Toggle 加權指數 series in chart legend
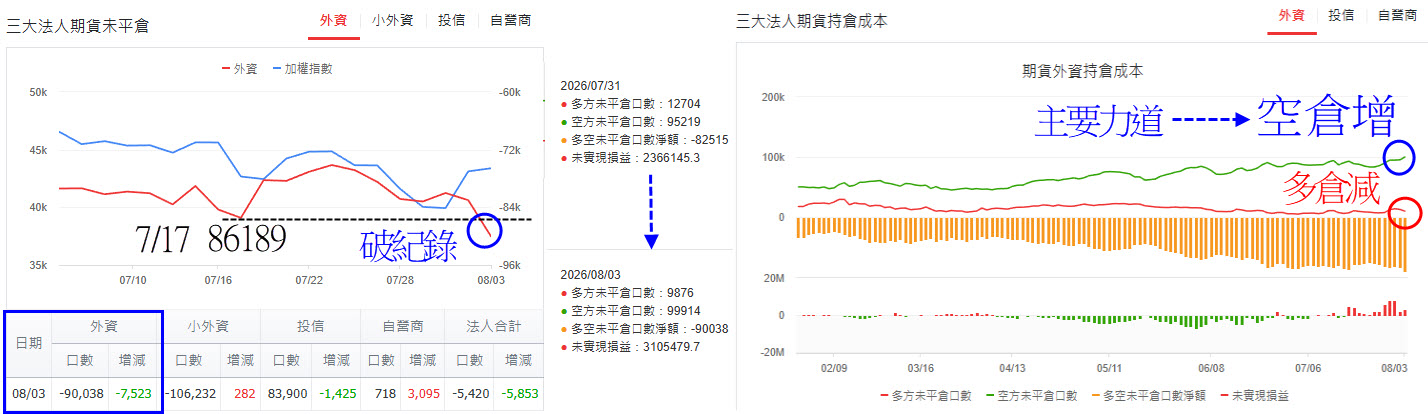The height and width of the screenshot is (414, 1428). (x=302, y=69)
